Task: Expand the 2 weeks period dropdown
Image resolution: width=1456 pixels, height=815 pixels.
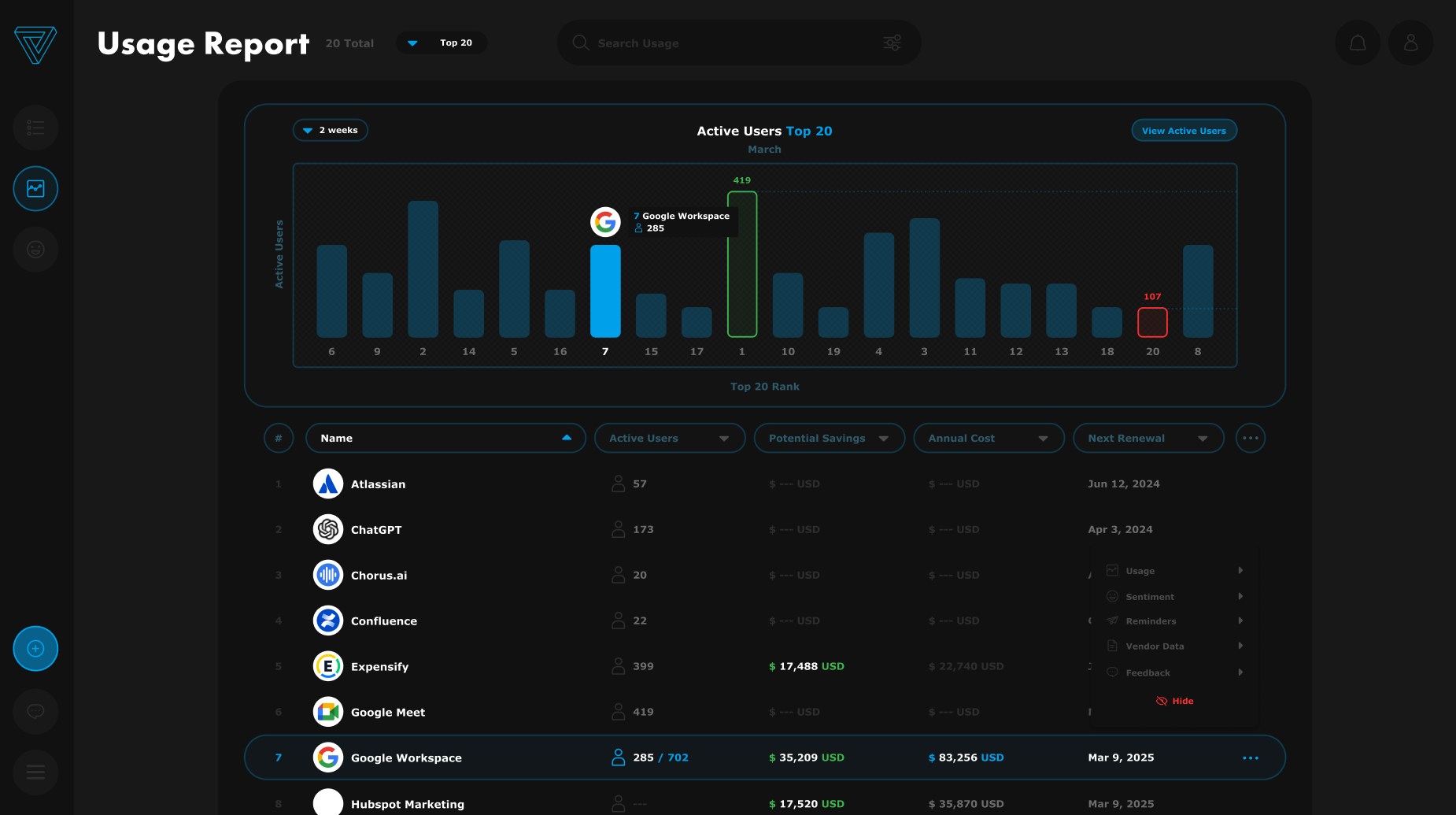Action: tap(331, 130)
